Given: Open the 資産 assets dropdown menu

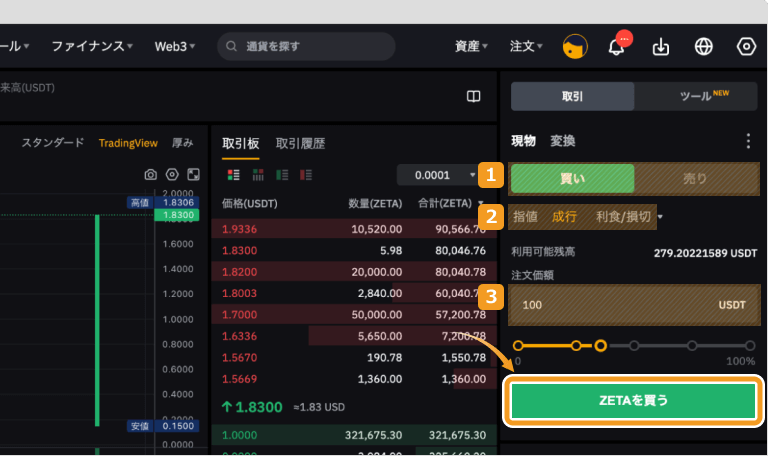Looking at the screenshot, I should click(471, 46).
